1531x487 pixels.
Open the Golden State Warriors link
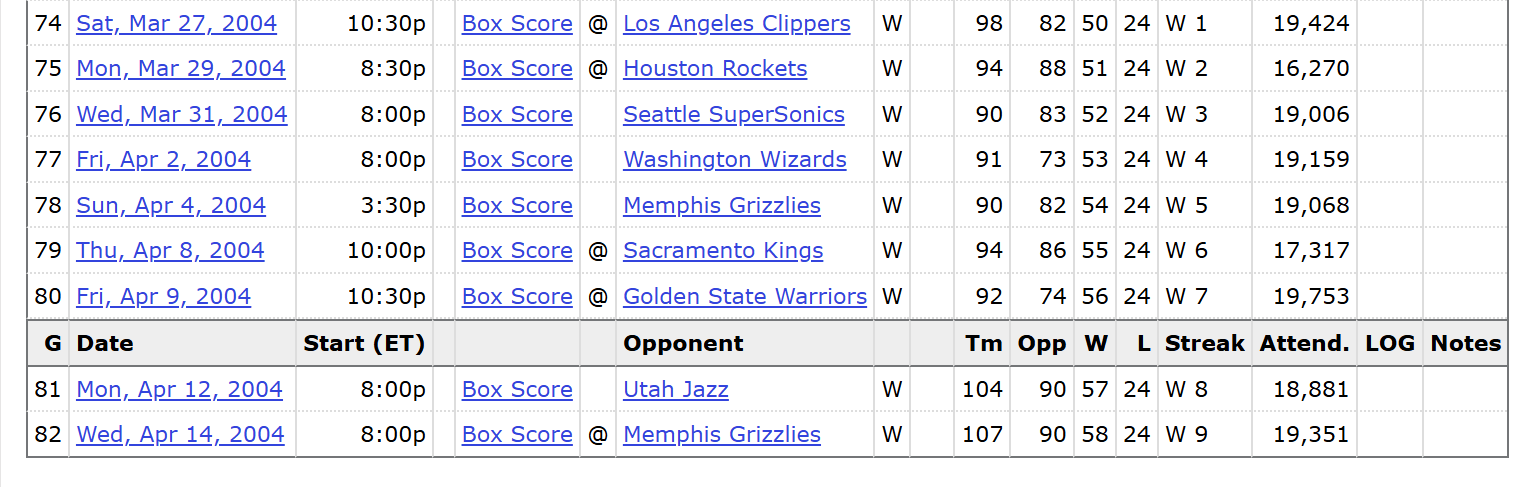pyautogui.click(x=745, y=297)
